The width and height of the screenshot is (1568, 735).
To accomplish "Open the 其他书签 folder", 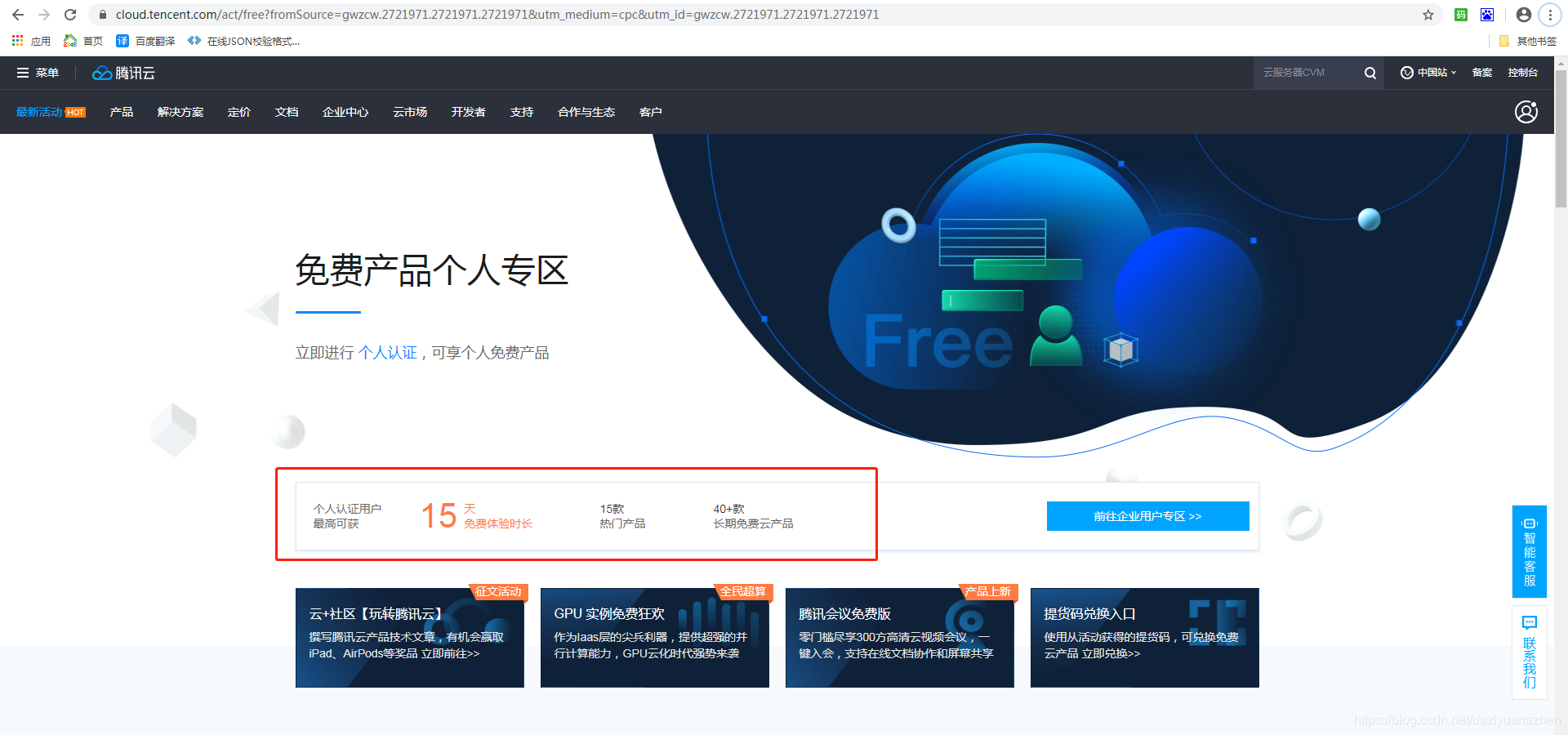I will pos(1527,41).
